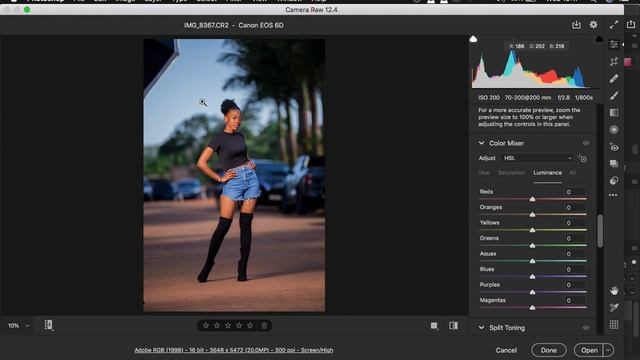Click the Reds value input field

point(575,192)
